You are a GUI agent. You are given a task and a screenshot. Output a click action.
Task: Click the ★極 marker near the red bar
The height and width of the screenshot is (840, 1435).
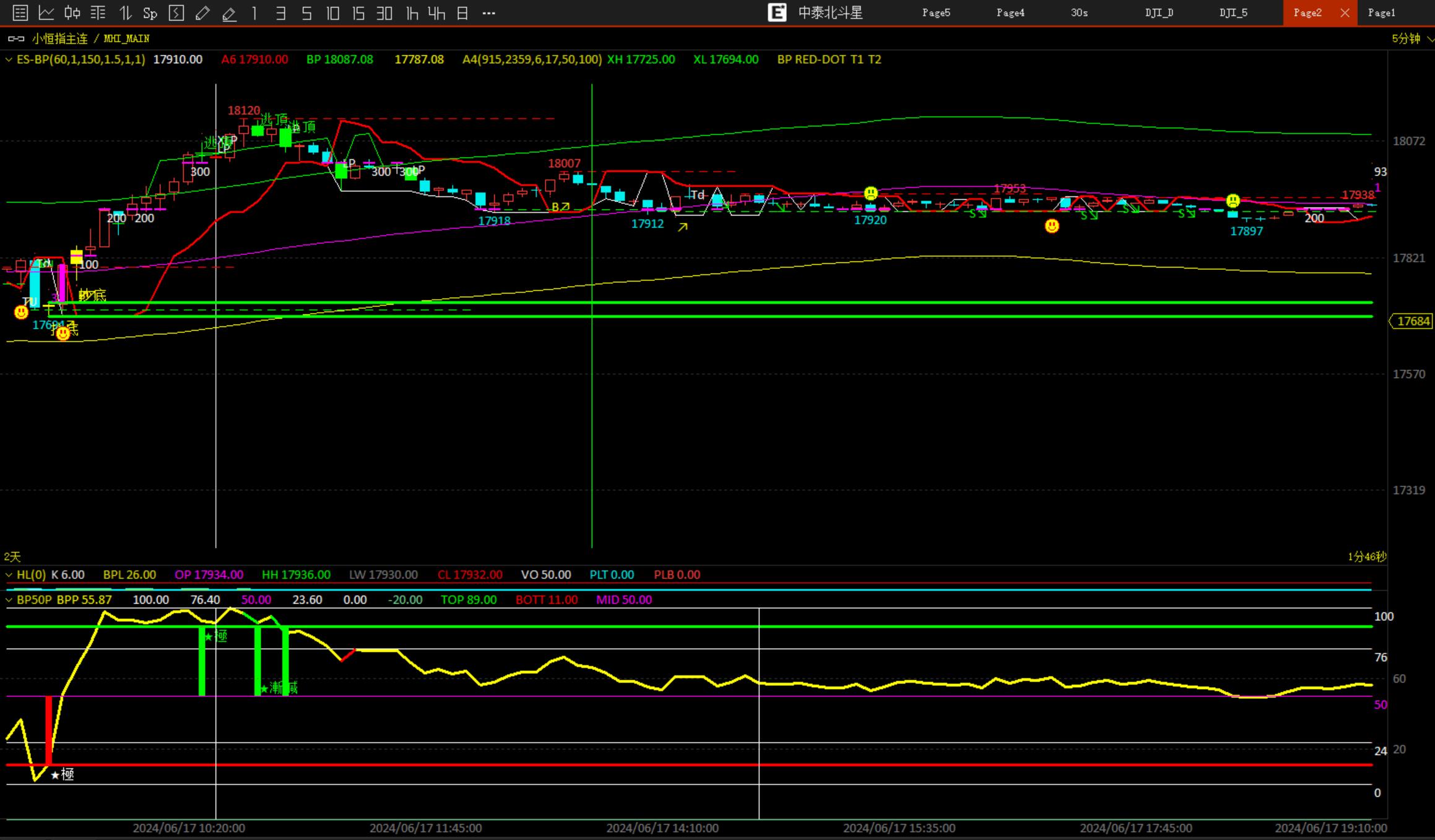click(x=62, y=774)
